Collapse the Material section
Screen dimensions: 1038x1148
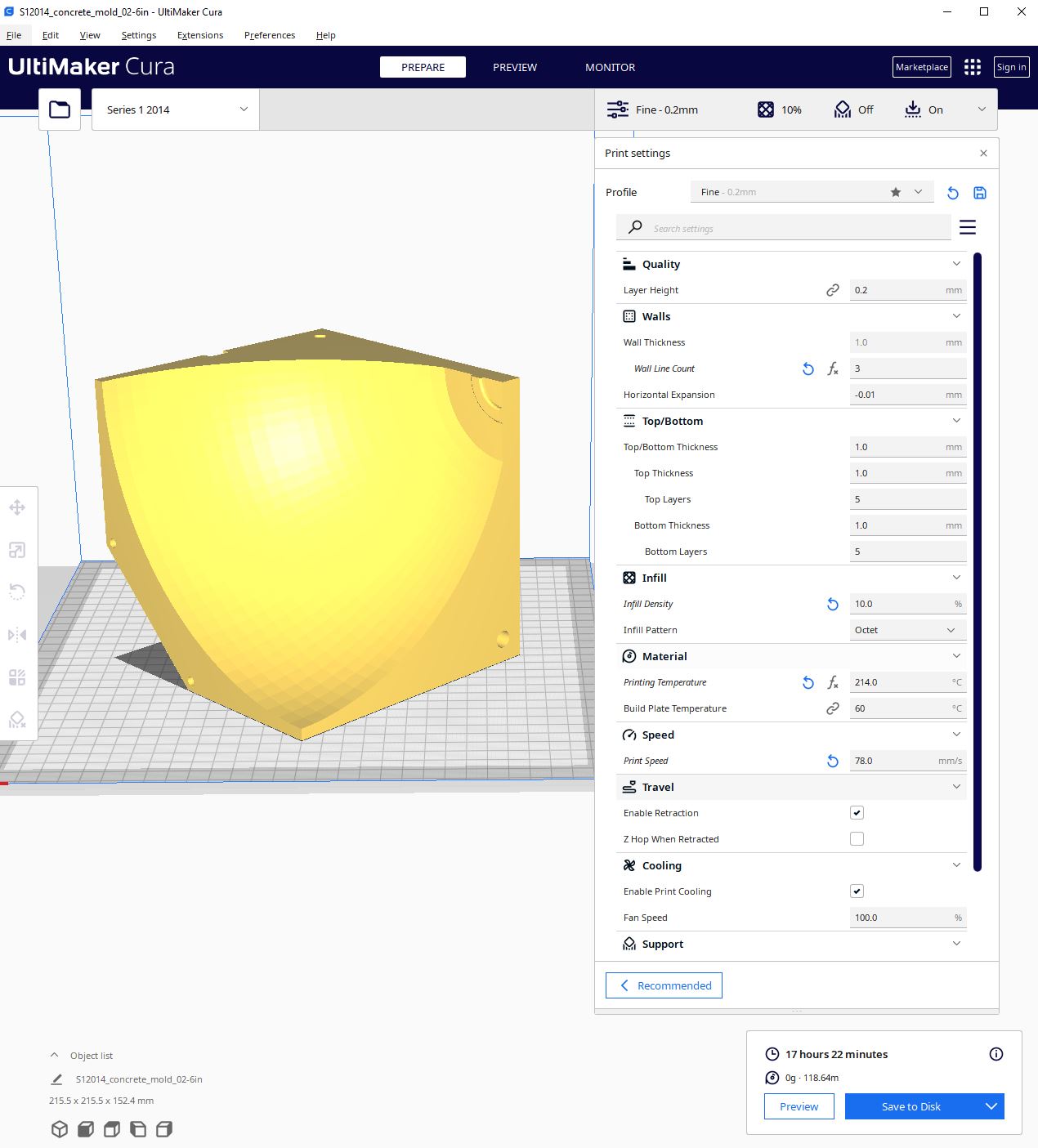pyautogui.click(x=956, y=656)
